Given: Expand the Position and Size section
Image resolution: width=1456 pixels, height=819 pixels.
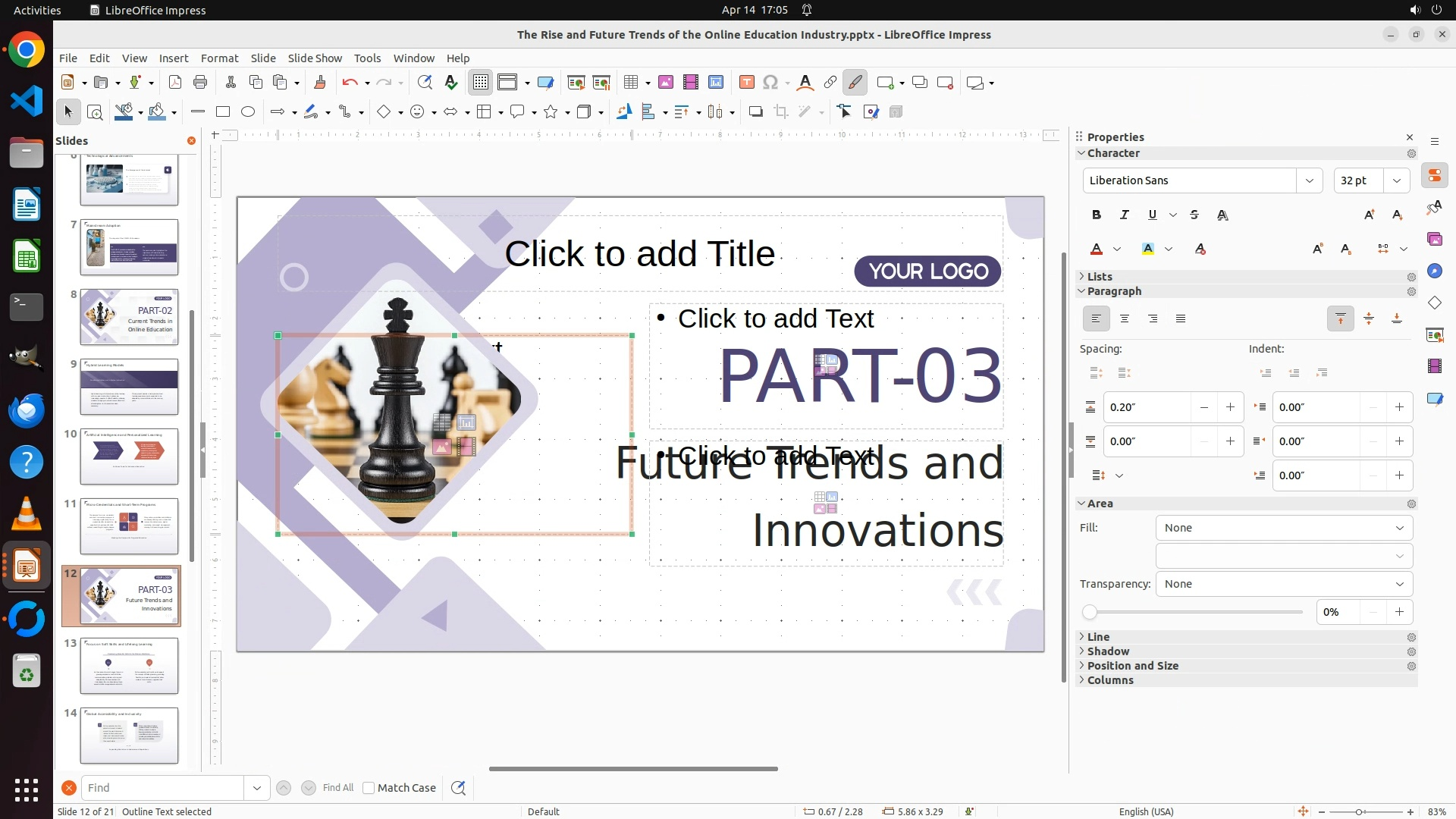Looking at the screenshot, I should tap(1132, 666).
